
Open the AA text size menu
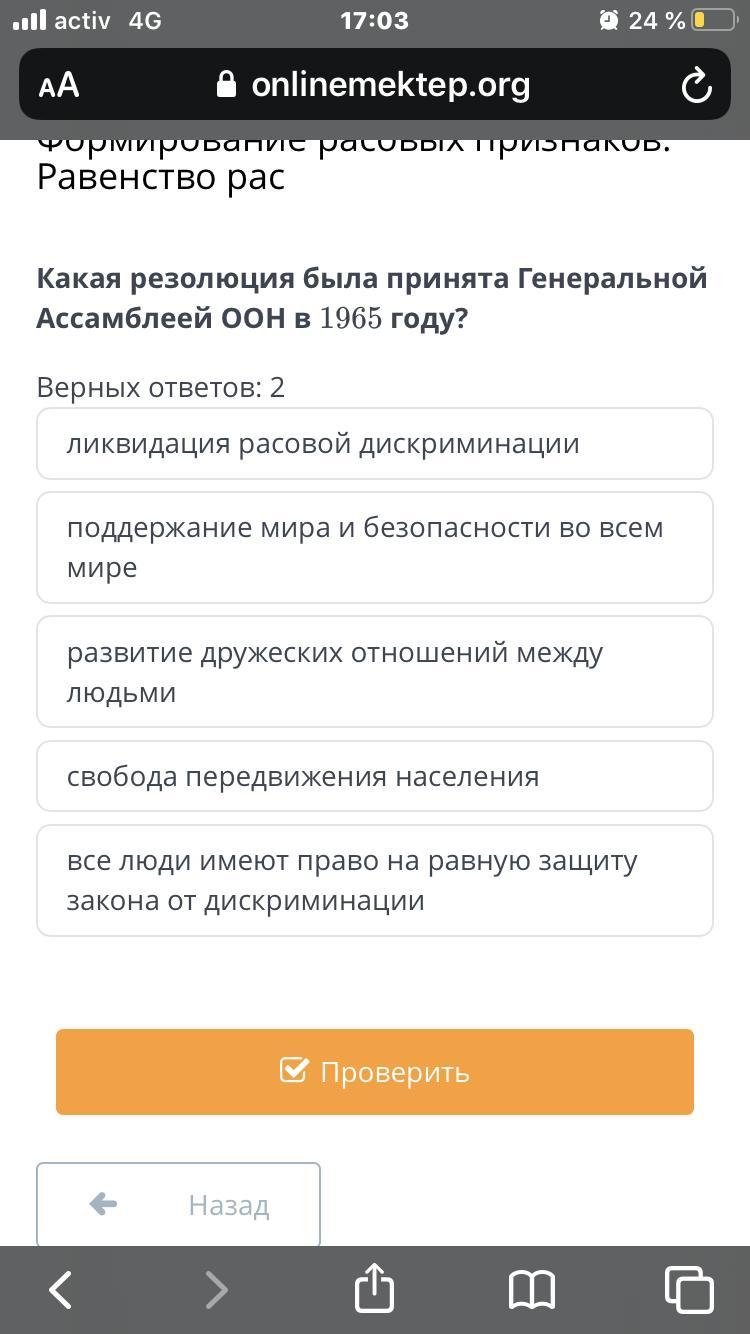click(59, 86)
